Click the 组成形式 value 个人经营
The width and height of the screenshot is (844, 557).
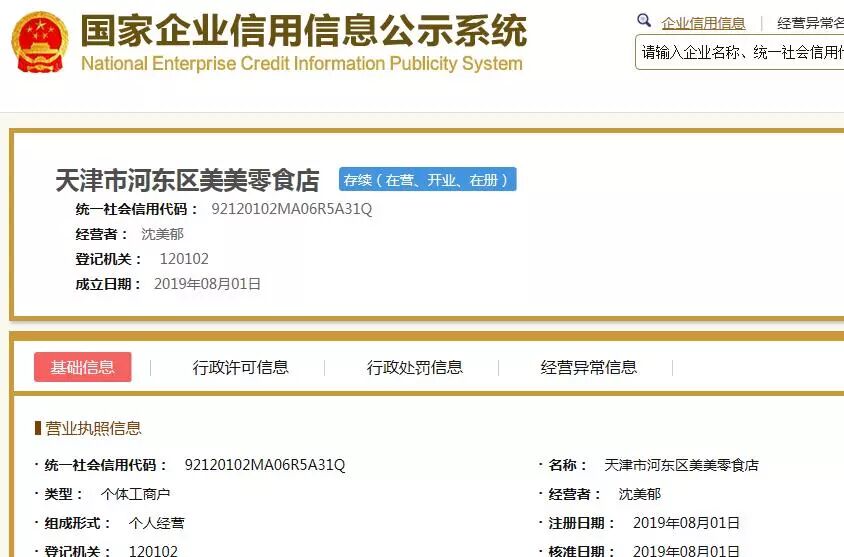click(157, 523)
